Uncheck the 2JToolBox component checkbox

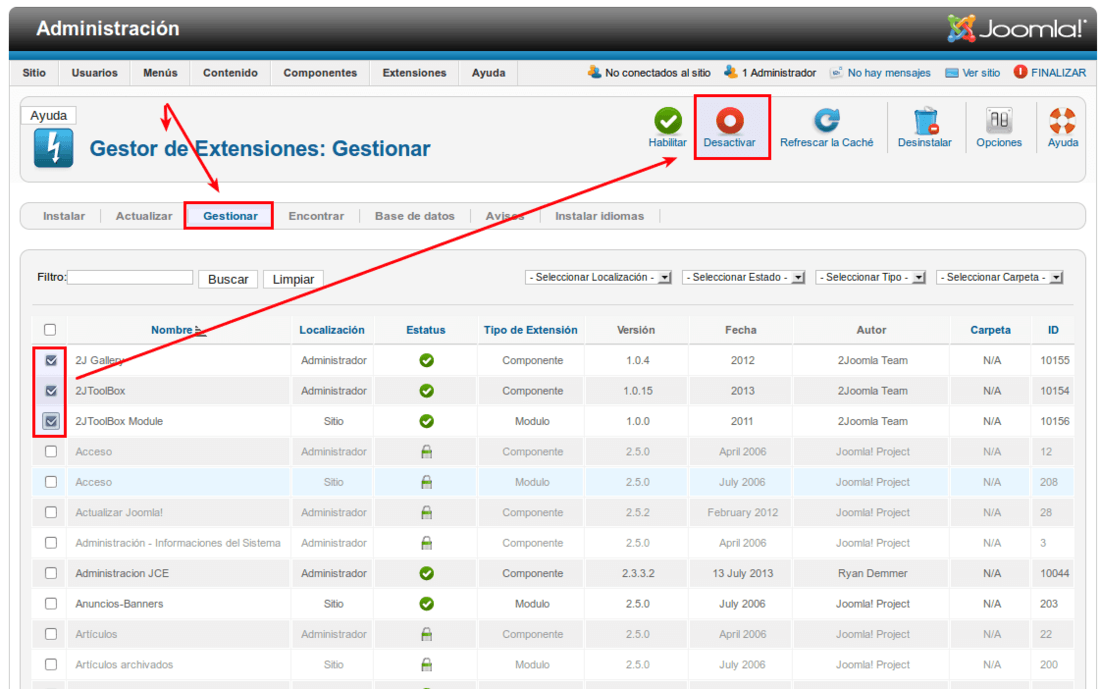click(x=51, y=391)
